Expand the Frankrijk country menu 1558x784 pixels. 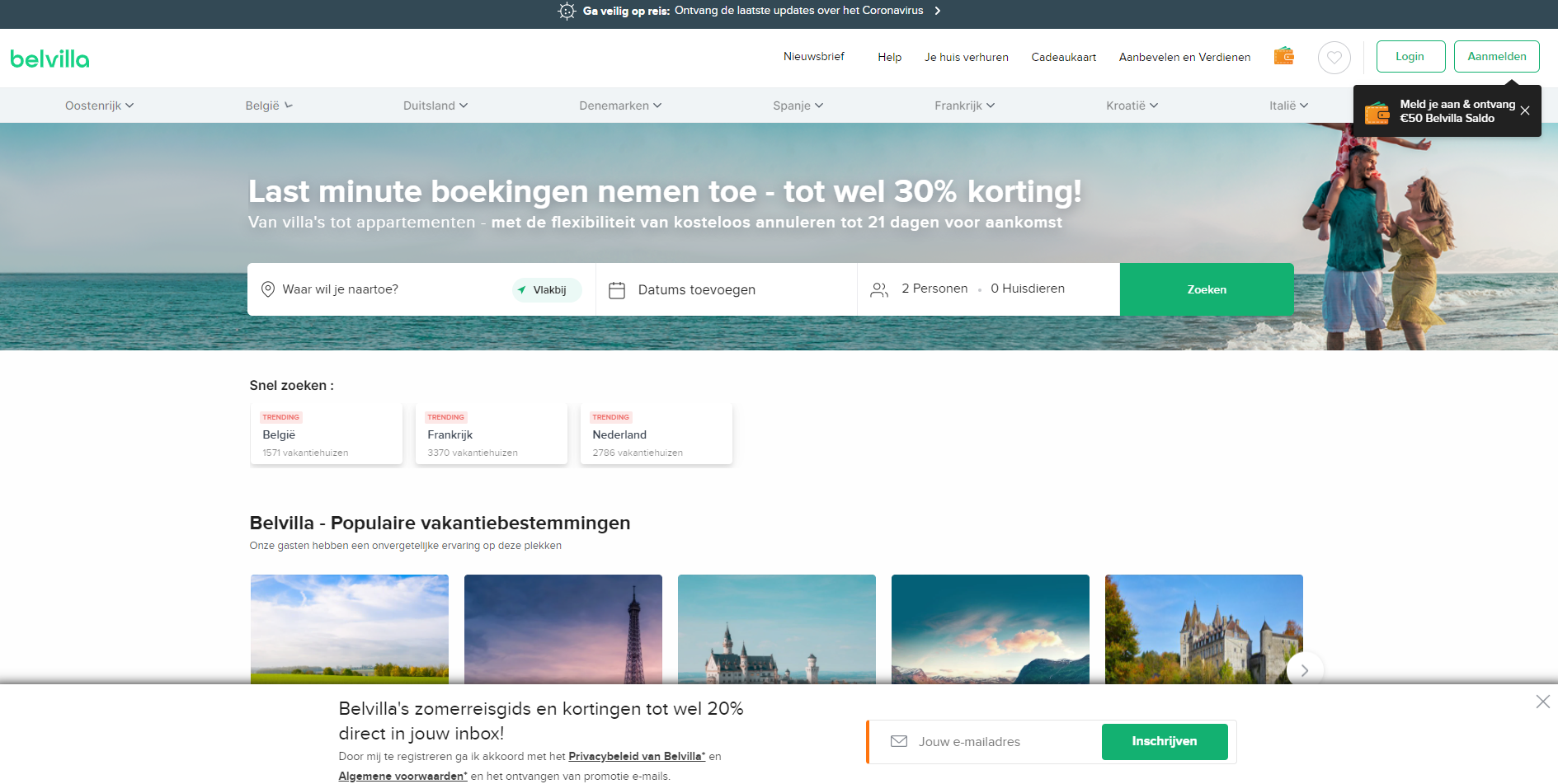coord(964,106)
